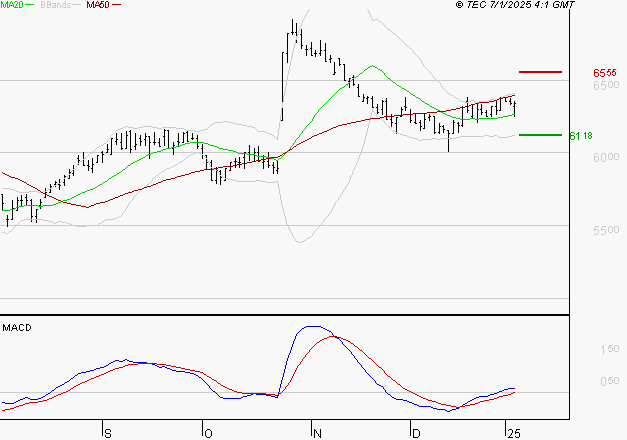
Task: Click the MA50 legend label
Action: pyautogui.click(x=98, y=5)
